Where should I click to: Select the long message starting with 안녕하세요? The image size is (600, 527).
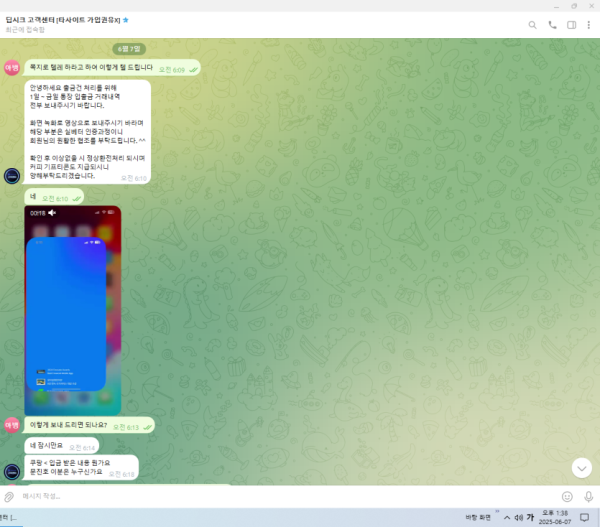[88, 132]
